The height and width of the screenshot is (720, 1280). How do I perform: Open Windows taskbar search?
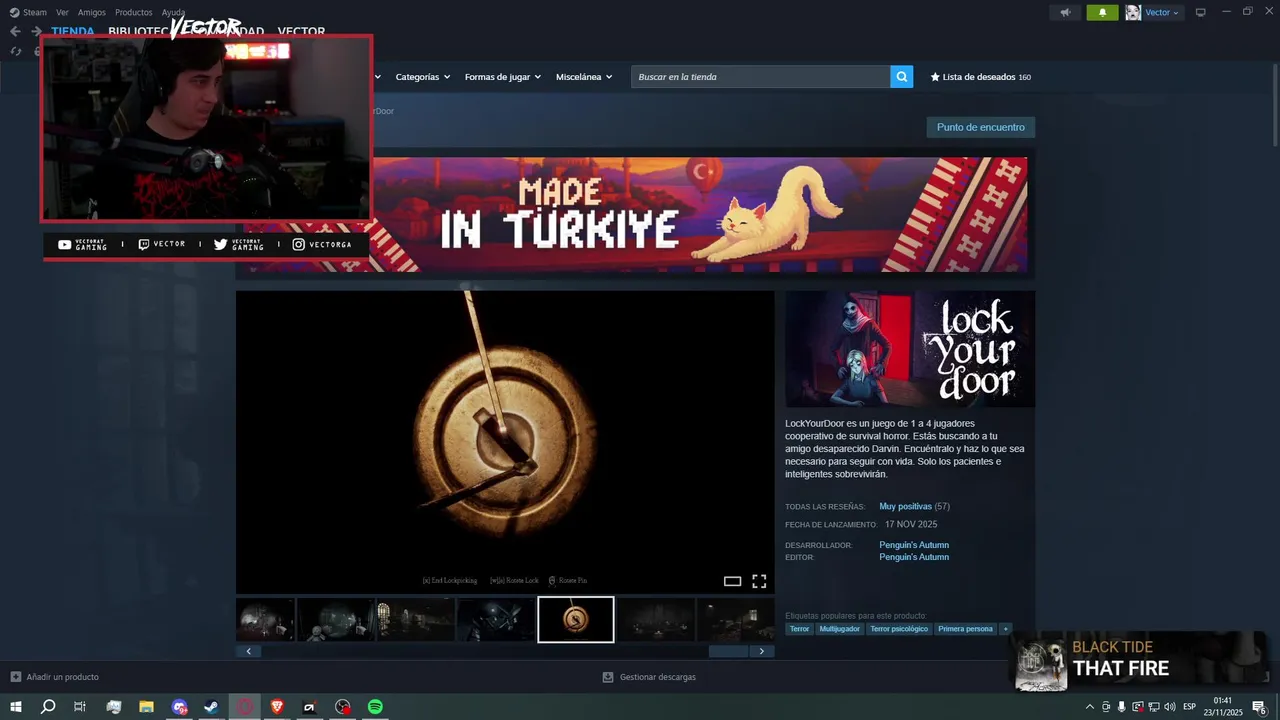[47, 707]
